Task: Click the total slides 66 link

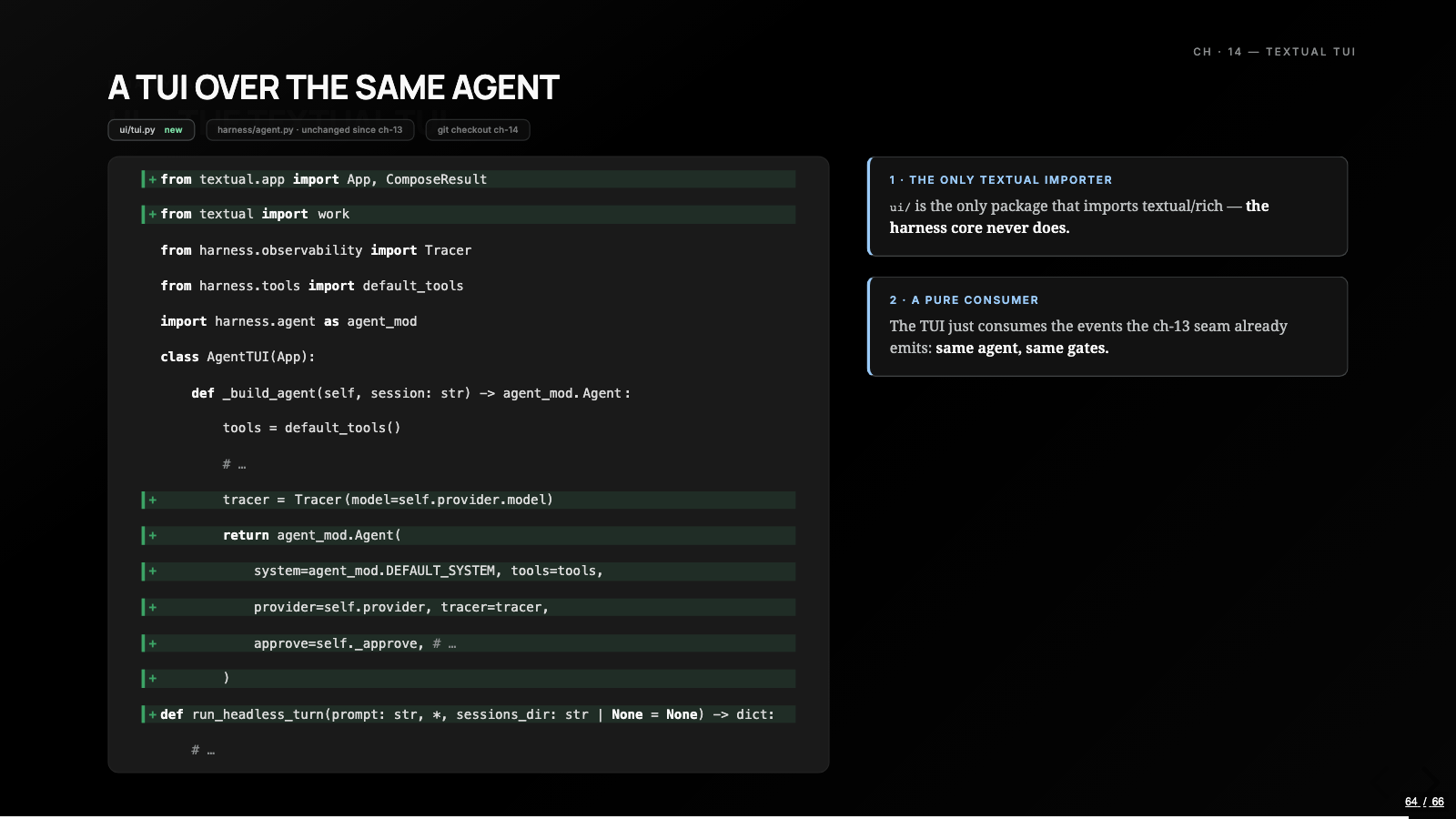Action: 1438,802
